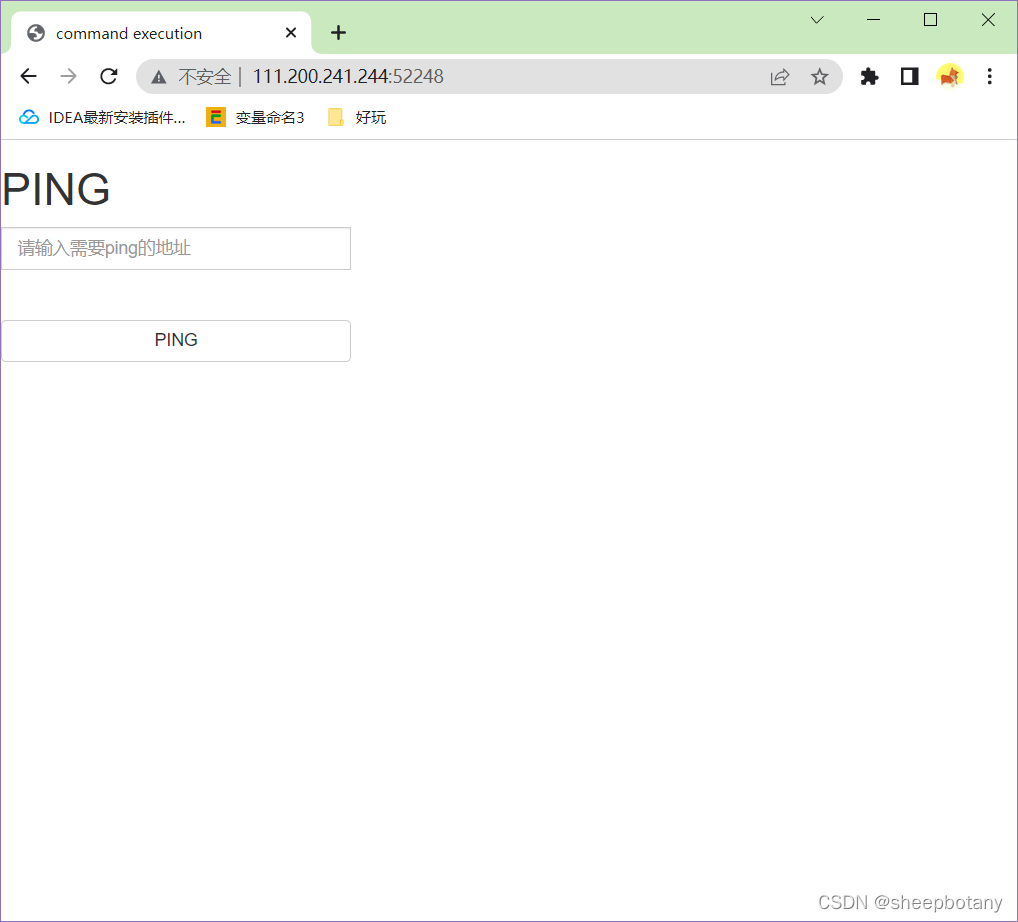Open the profile avatar menu
Screen dimensions: 1018x922
coord(949,77)
